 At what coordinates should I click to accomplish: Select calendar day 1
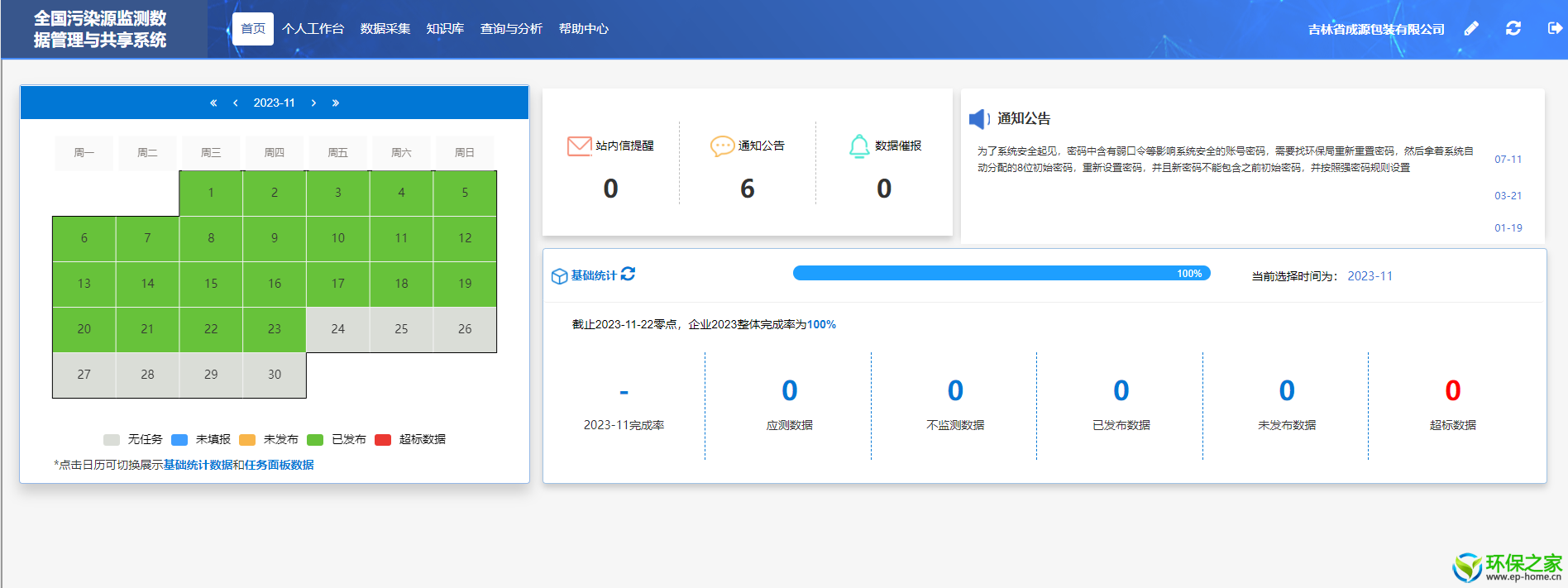(211, 194)
